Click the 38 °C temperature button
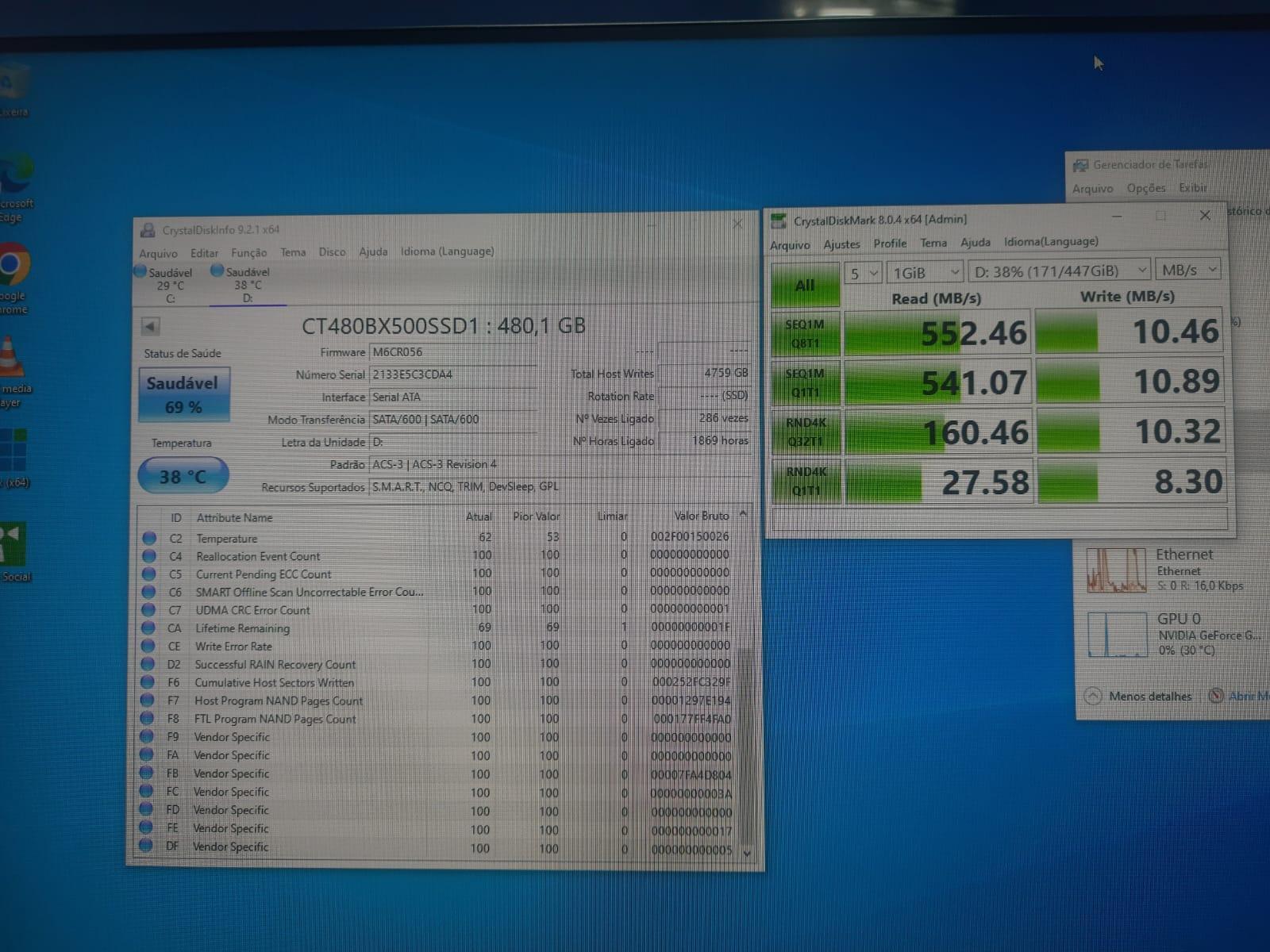Screen dimensions: 1270x952 point(183,476)
